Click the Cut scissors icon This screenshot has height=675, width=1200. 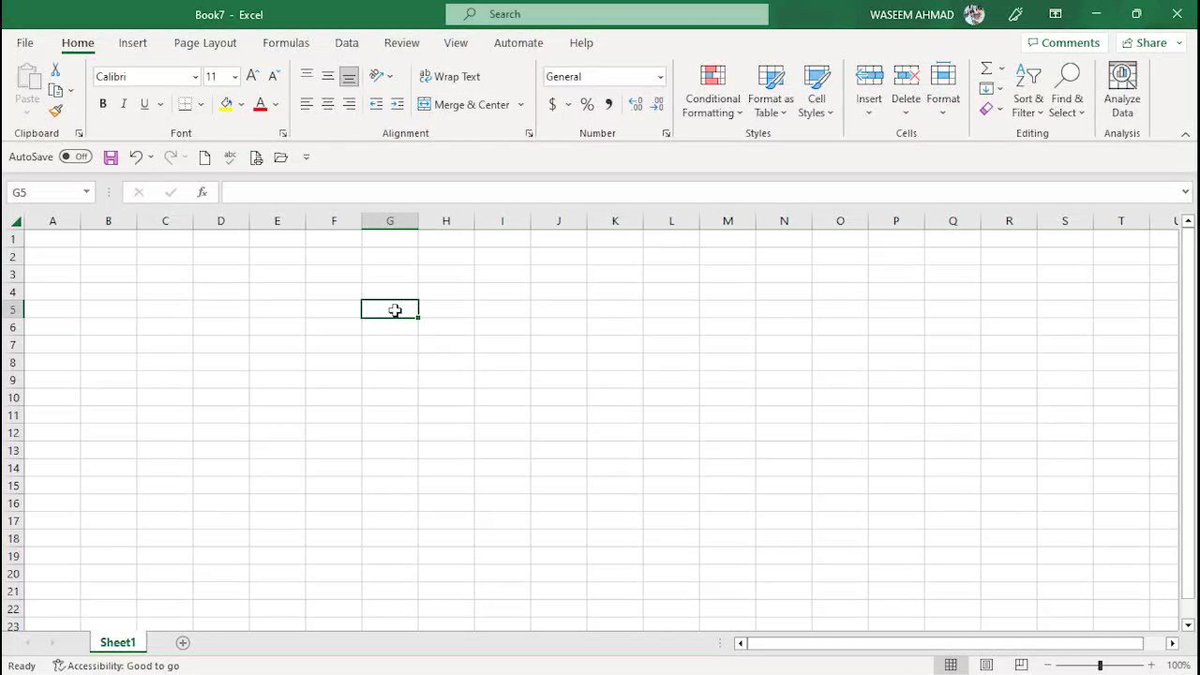[x=56, y=70]
